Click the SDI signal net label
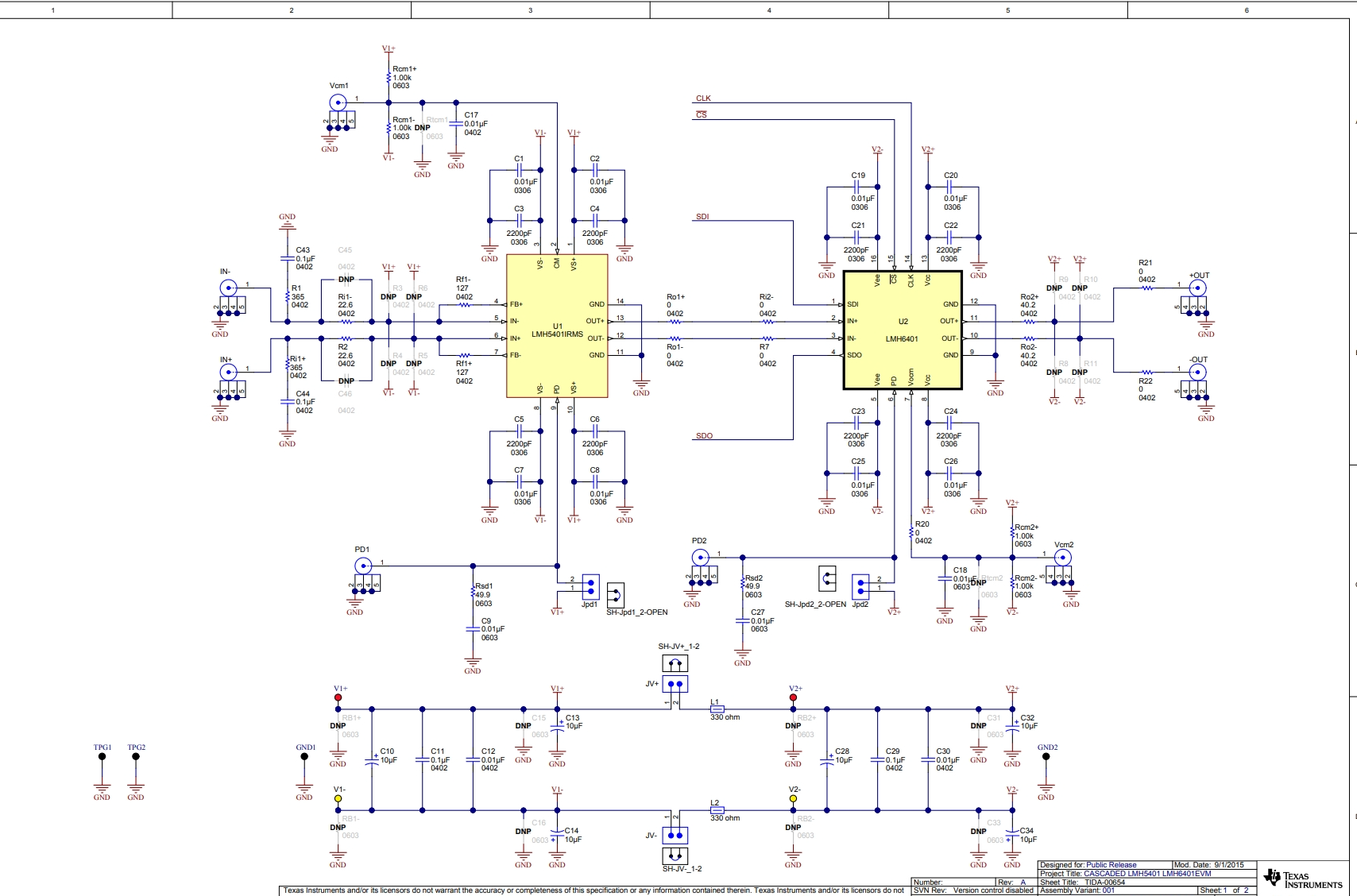Image resolution: width=1357 pixels, height=896 pixels. pos(702,217)
